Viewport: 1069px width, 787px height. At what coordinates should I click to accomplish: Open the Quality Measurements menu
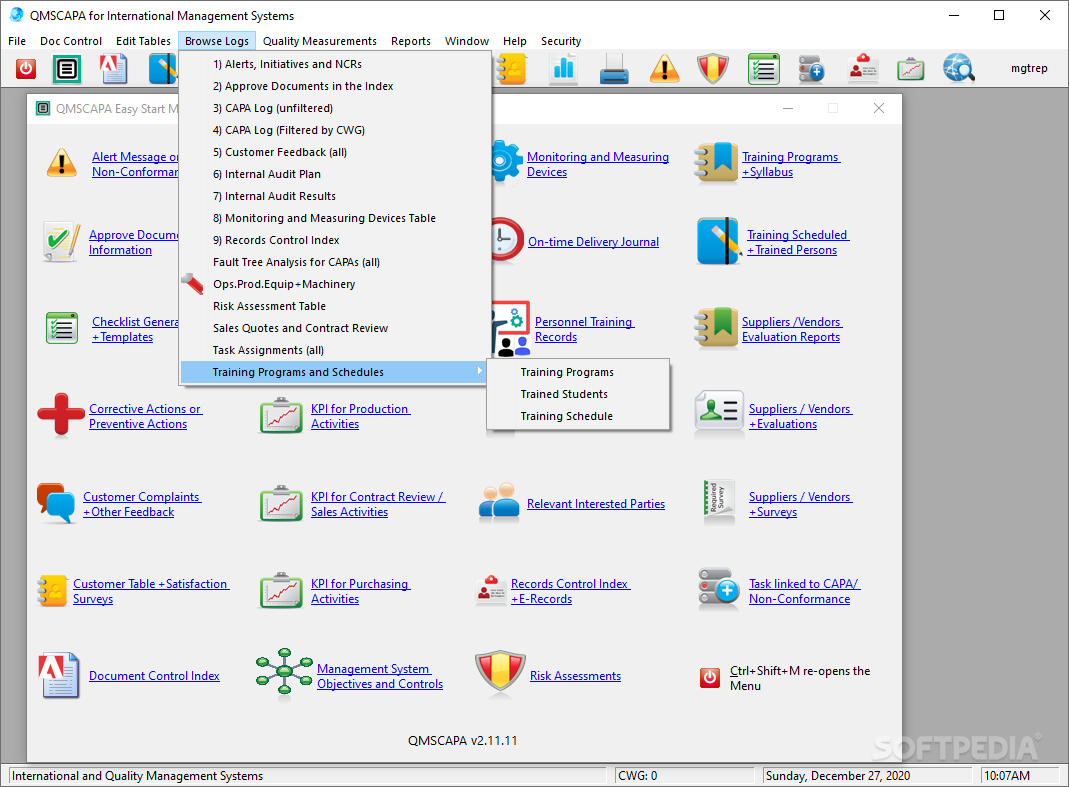pyautogui.click(x=320, y=41)
